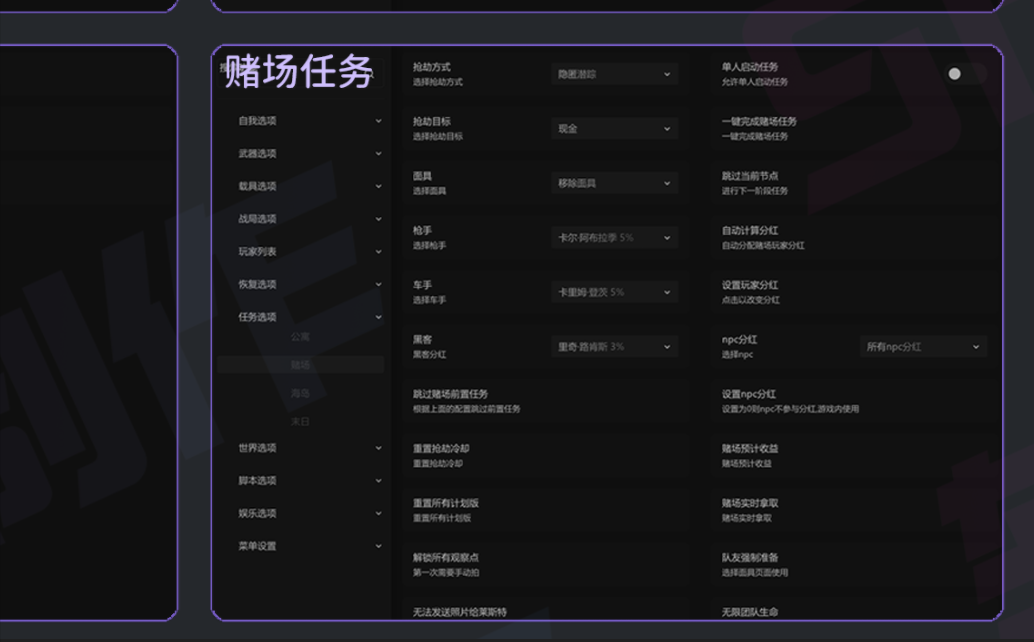Open the 抢劫方式 dropdown showing 隐匿潜踪

point(614,74)
